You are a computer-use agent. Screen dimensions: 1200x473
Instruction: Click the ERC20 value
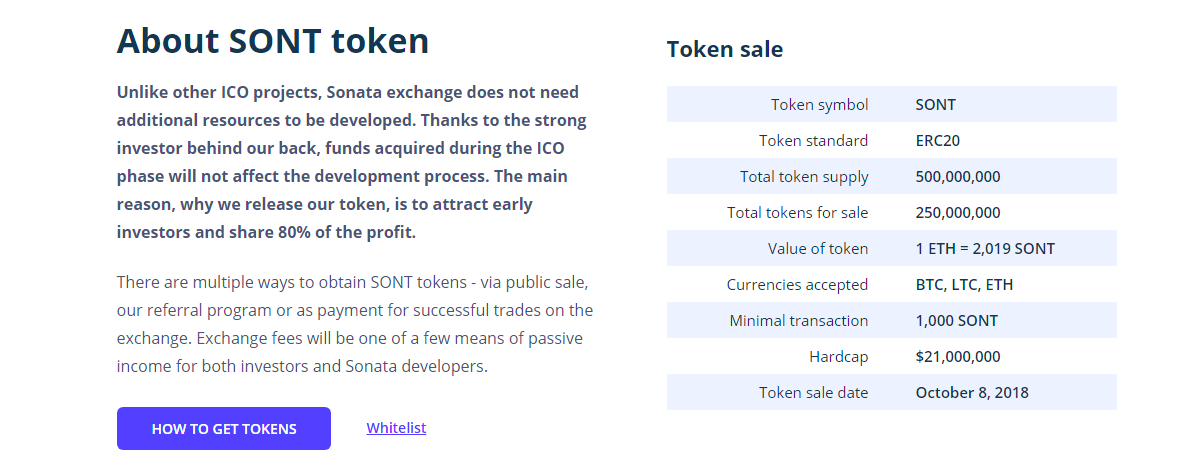point(937,141)
